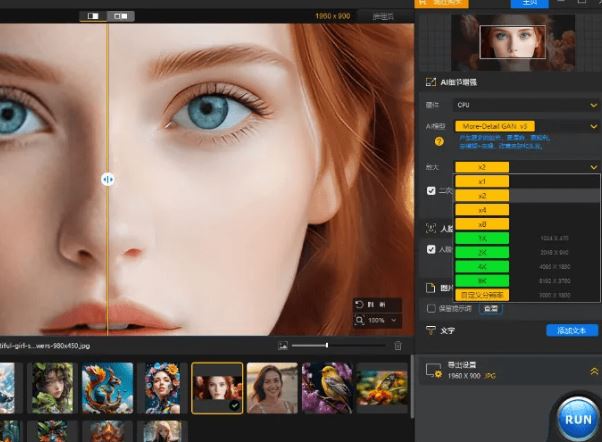Click the rotate image icon
Screen dimensions: 602x442
pyautogui.click(x=360, y=304)
